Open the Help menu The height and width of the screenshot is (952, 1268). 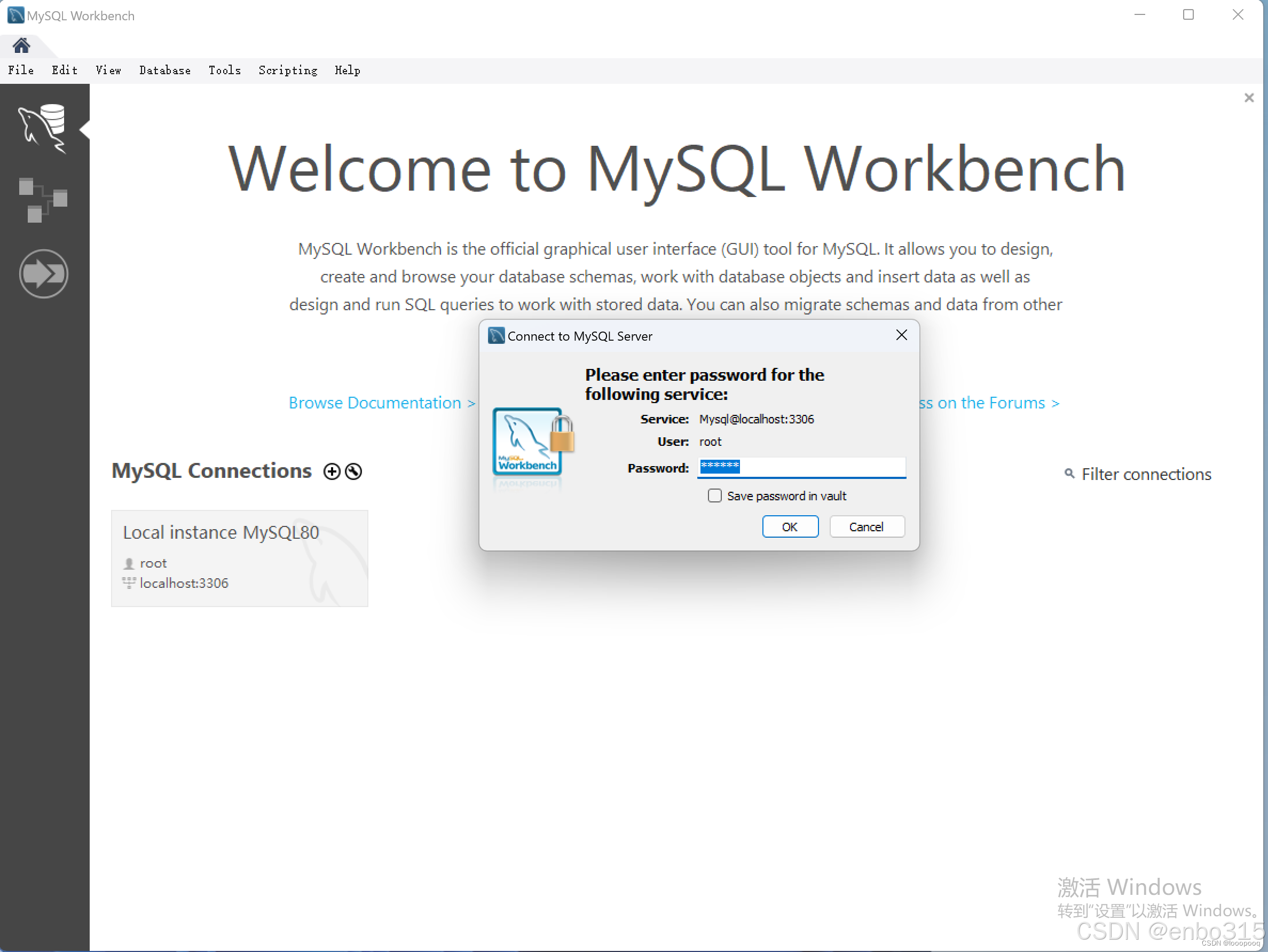pos(347,70)
